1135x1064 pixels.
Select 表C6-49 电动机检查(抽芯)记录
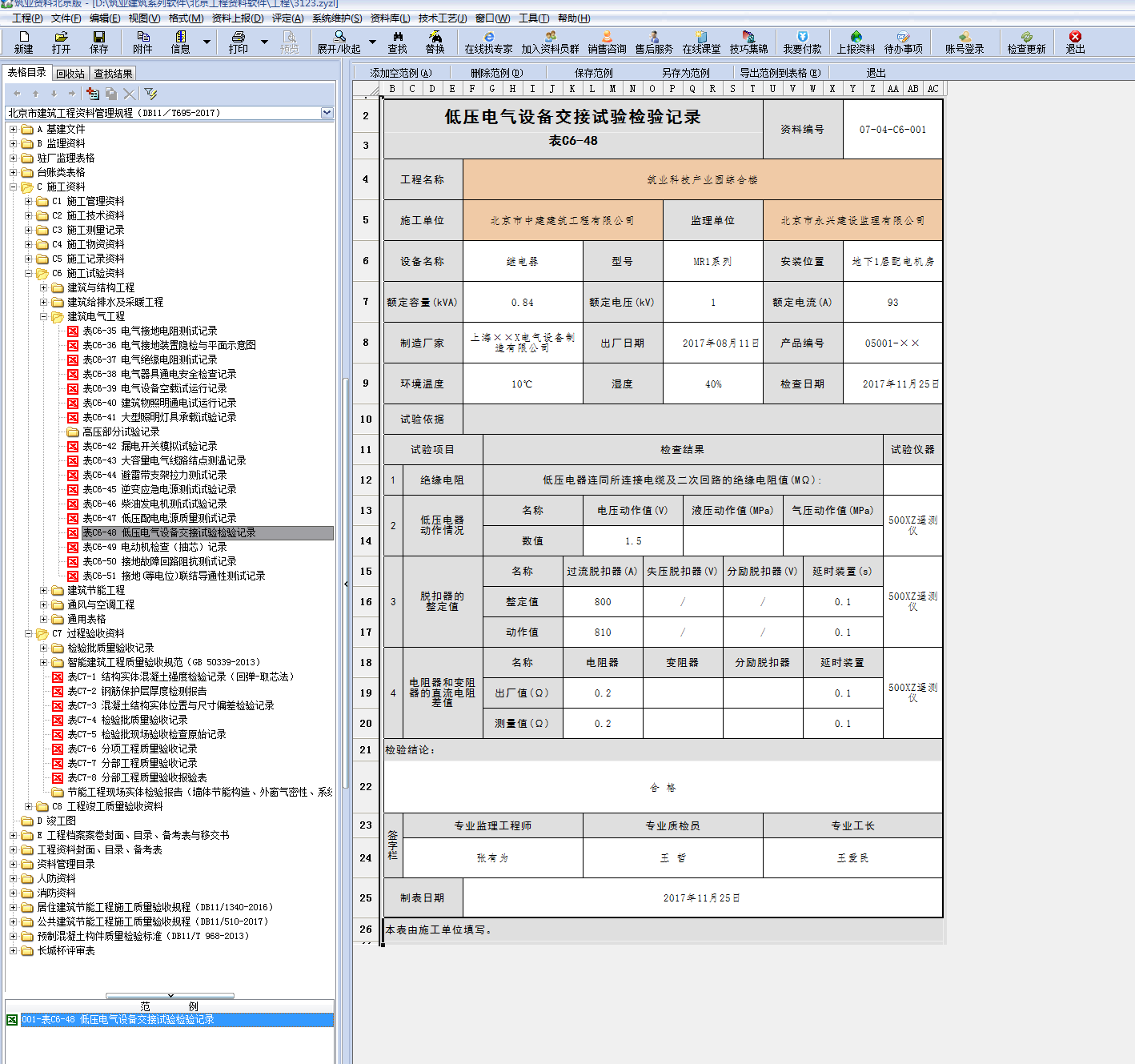pyautogui.click(x=154, y=547)
